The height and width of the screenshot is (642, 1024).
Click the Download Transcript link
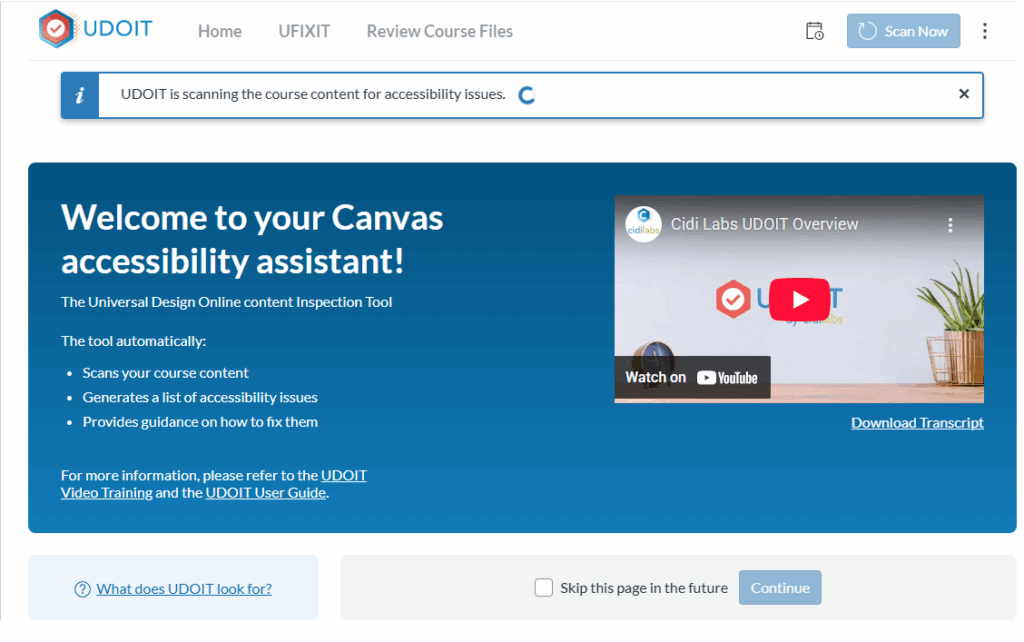click(917, 423)
